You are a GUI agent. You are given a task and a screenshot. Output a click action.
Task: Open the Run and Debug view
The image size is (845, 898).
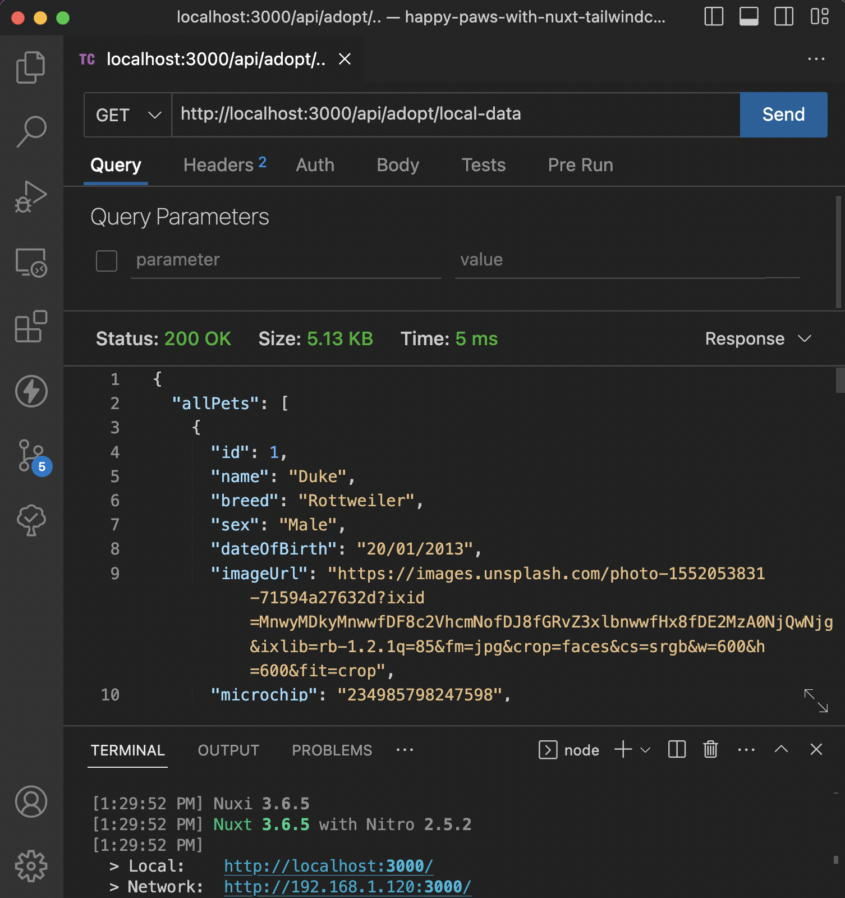click(x=30, y=196)
